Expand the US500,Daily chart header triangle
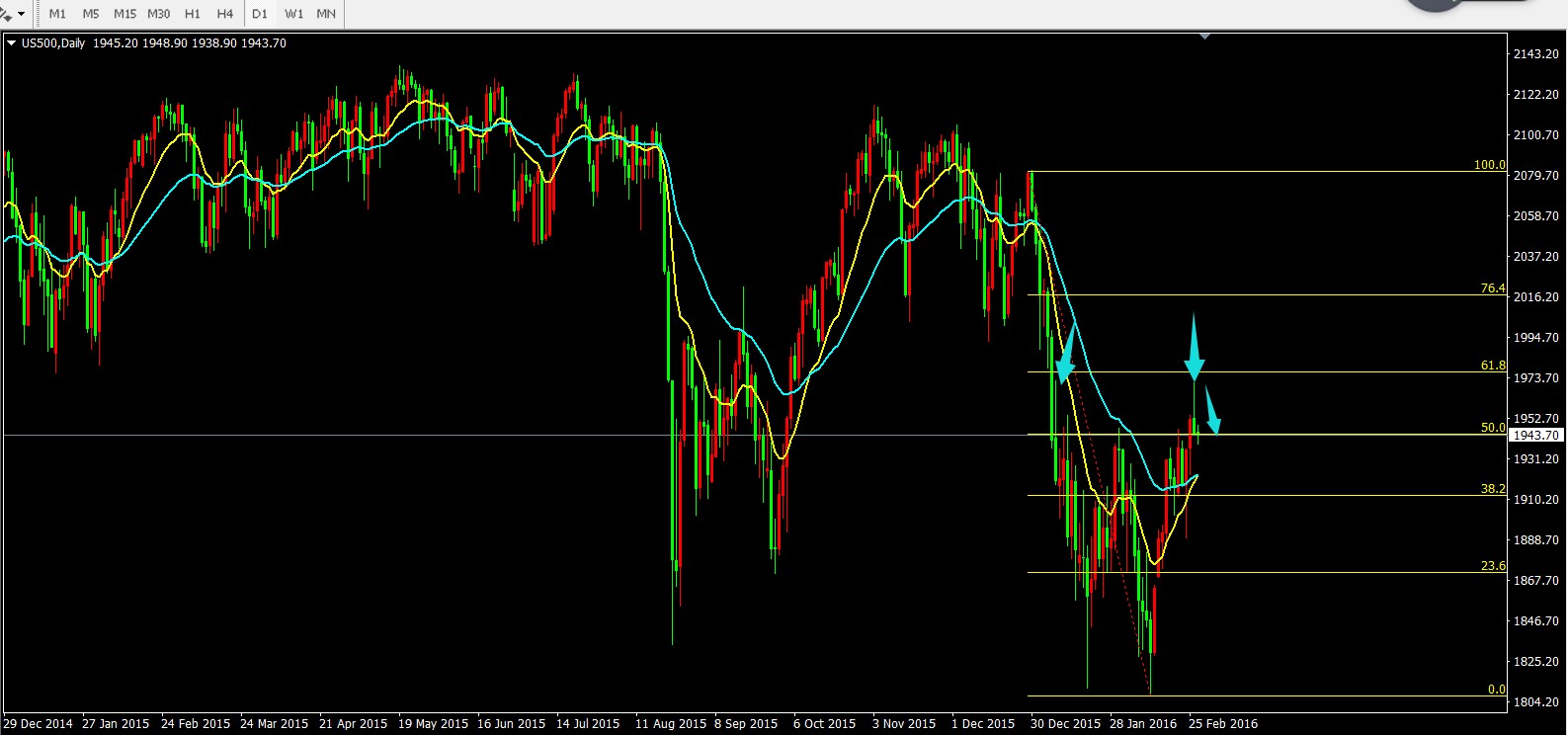 pos(11,43)
